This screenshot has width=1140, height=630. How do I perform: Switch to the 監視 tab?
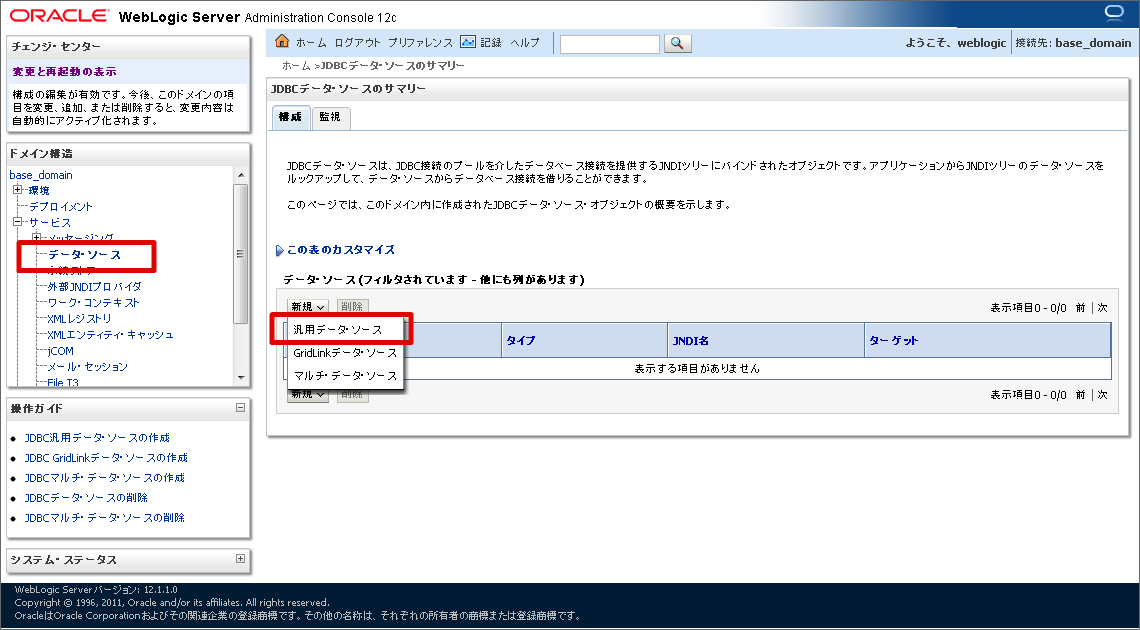click(x=331, y=117)
